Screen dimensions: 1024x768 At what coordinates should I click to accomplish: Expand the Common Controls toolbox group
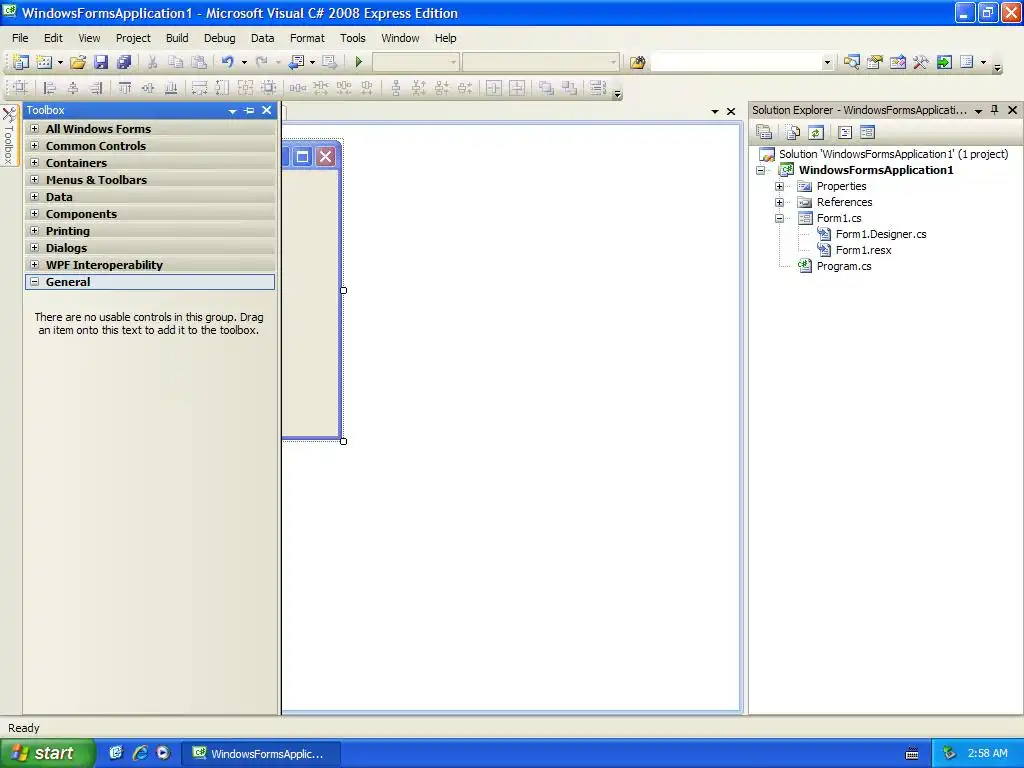coord(35,146)
